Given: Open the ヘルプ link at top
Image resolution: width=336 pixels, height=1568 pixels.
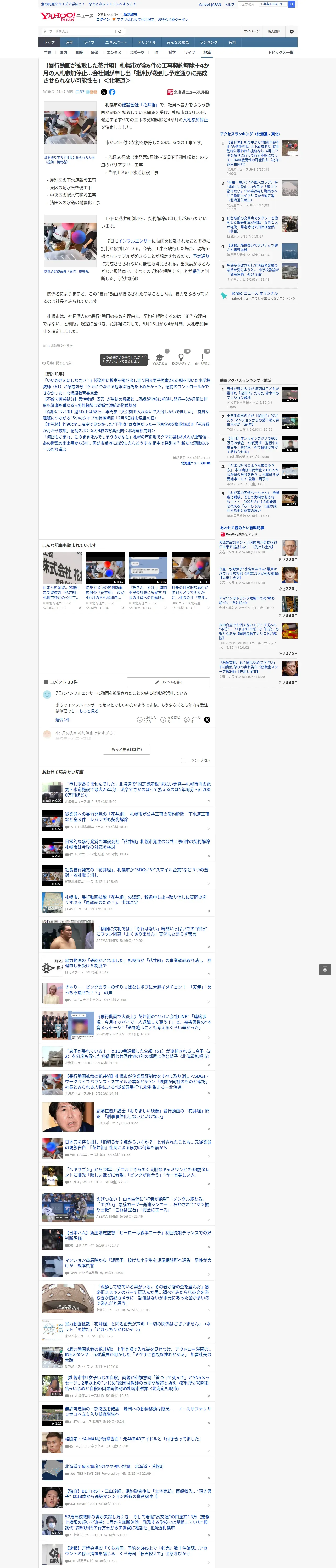Looking at the screenshot, I should [x=229, y=4].
